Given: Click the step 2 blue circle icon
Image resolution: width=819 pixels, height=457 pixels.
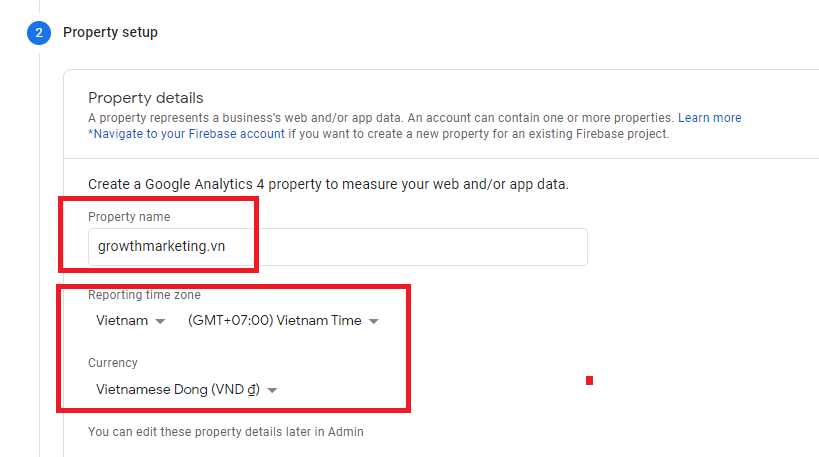Looking at the screenshot, I should [x=39, y=33].
